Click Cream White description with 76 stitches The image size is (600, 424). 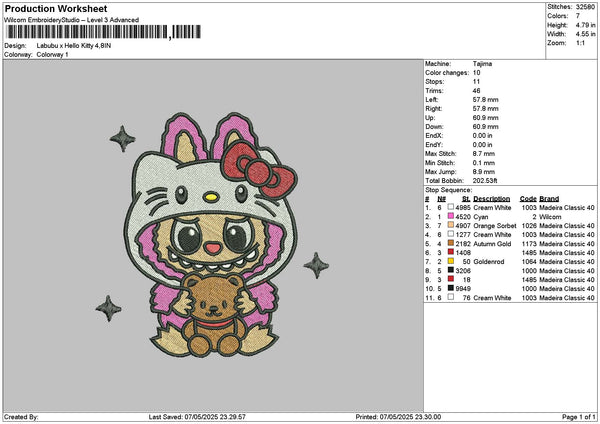pyautogui.click(x=492, y=298)
